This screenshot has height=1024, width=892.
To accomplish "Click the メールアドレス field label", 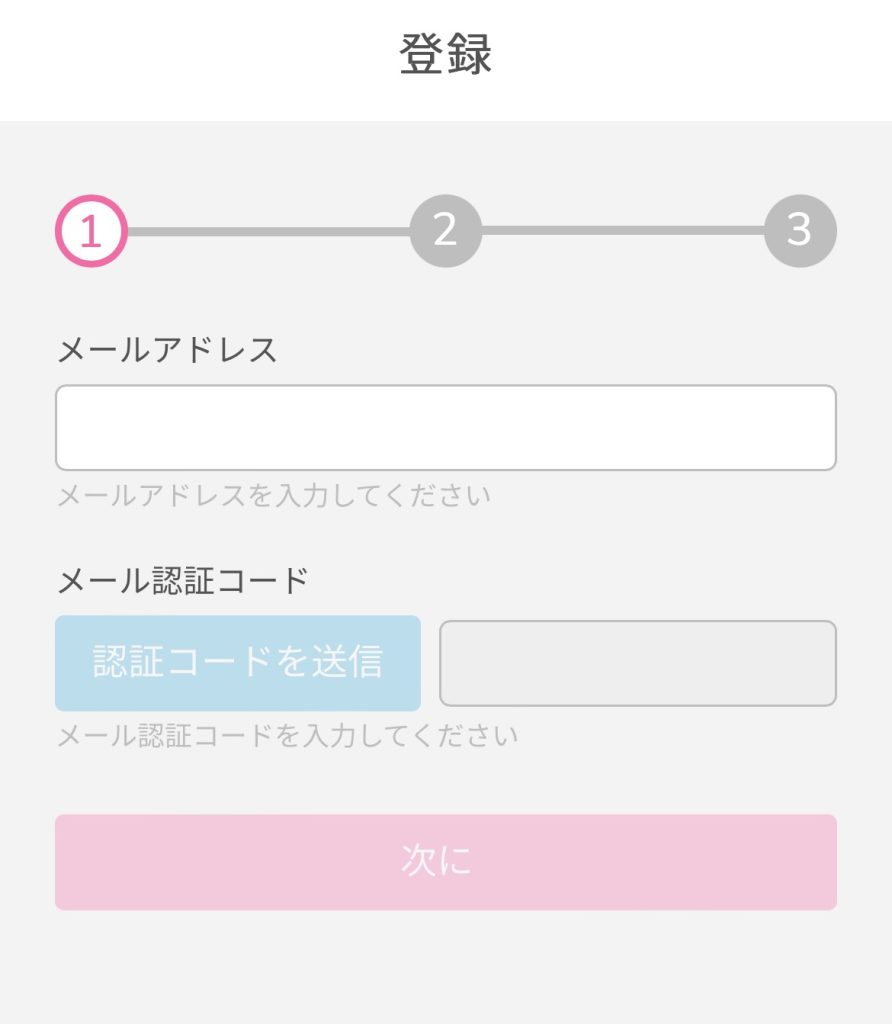I will [167, 350].
